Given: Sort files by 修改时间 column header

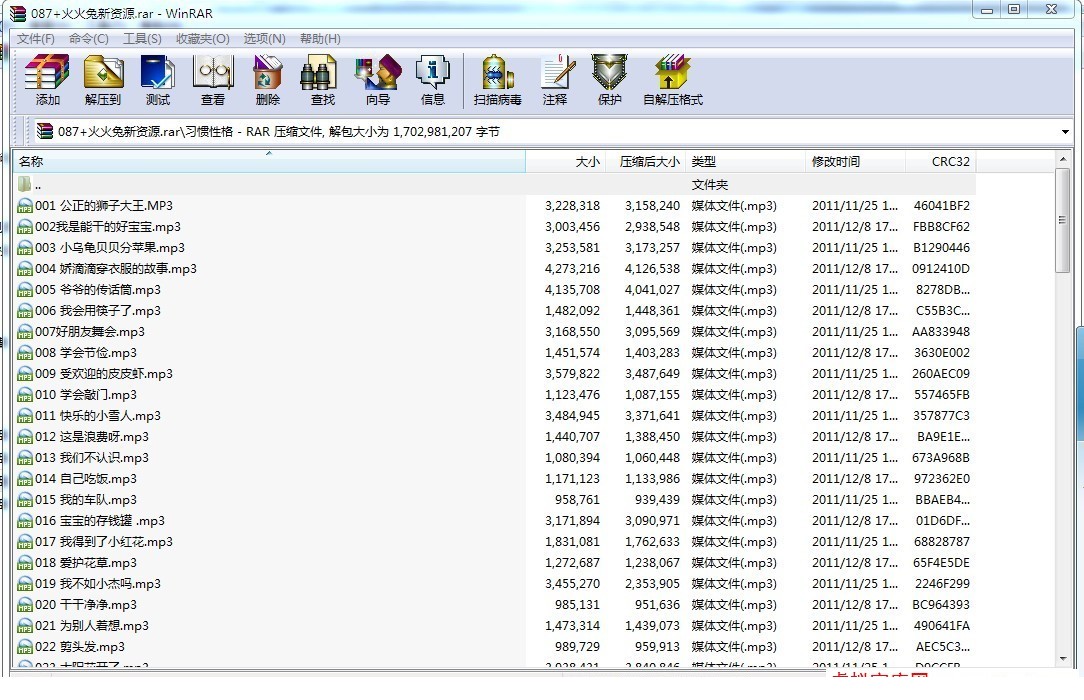Looking at the screenshot, I should pos(856,162).
